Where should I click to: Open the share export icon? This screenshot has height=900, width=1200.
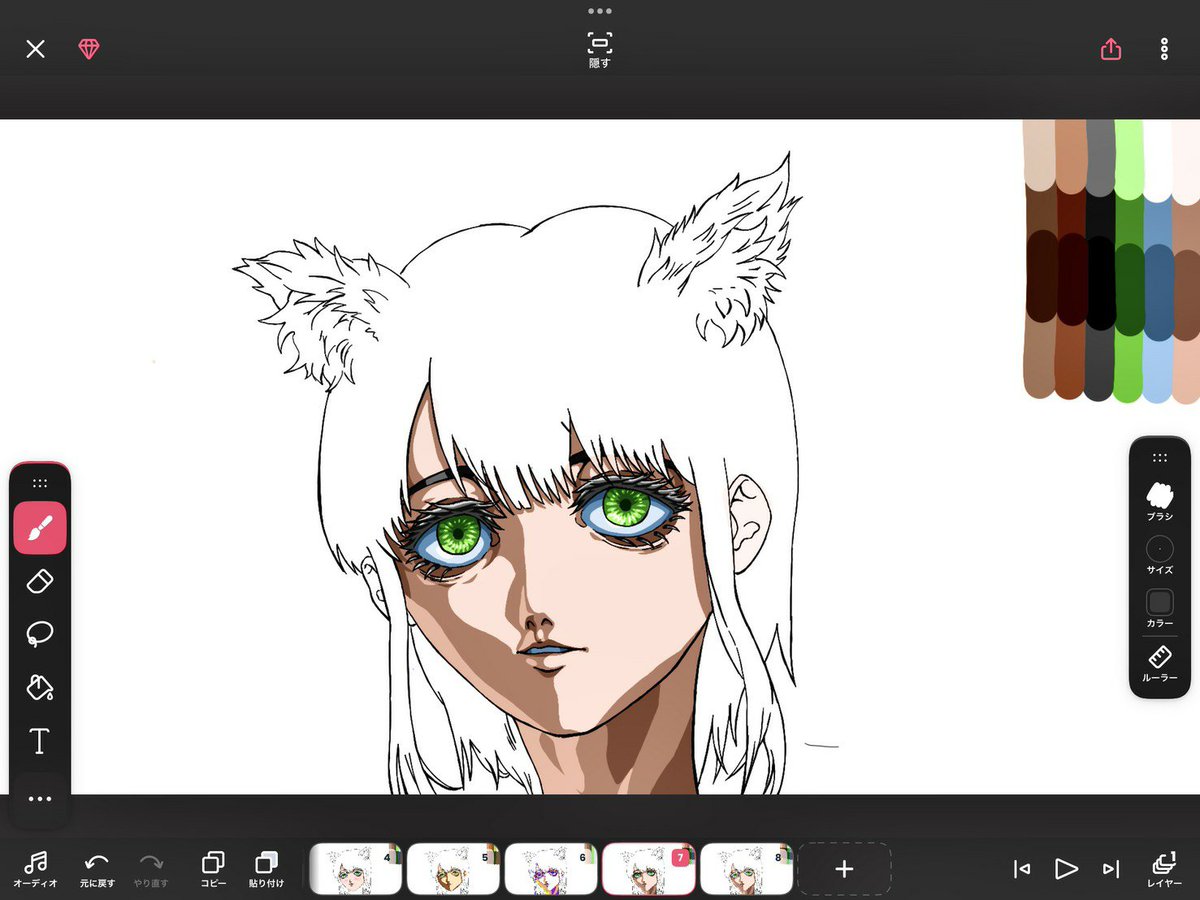coord(1111,49)
